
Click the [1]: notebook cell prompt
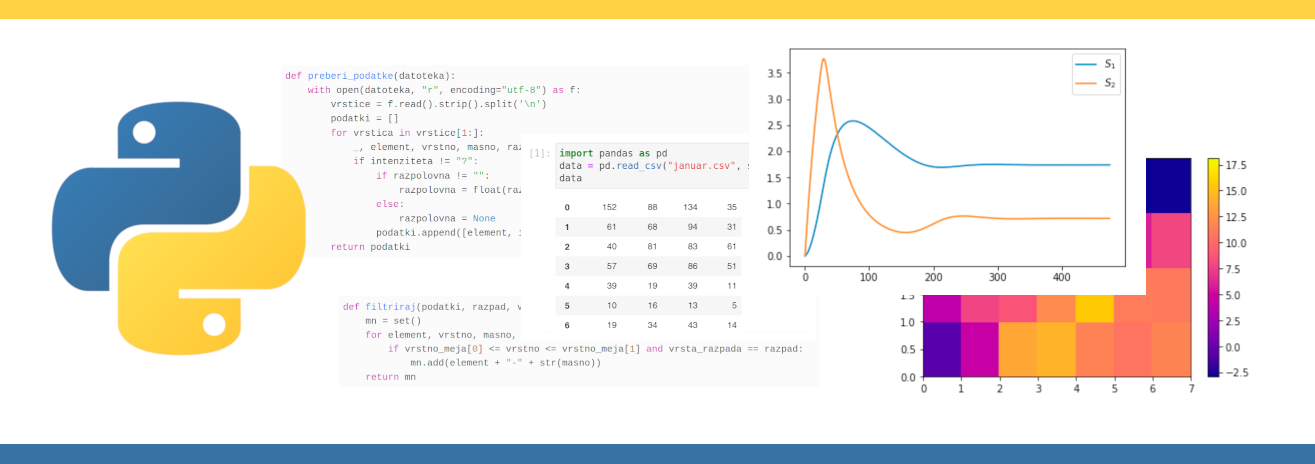pyautogui.click(x=539, y=153)
